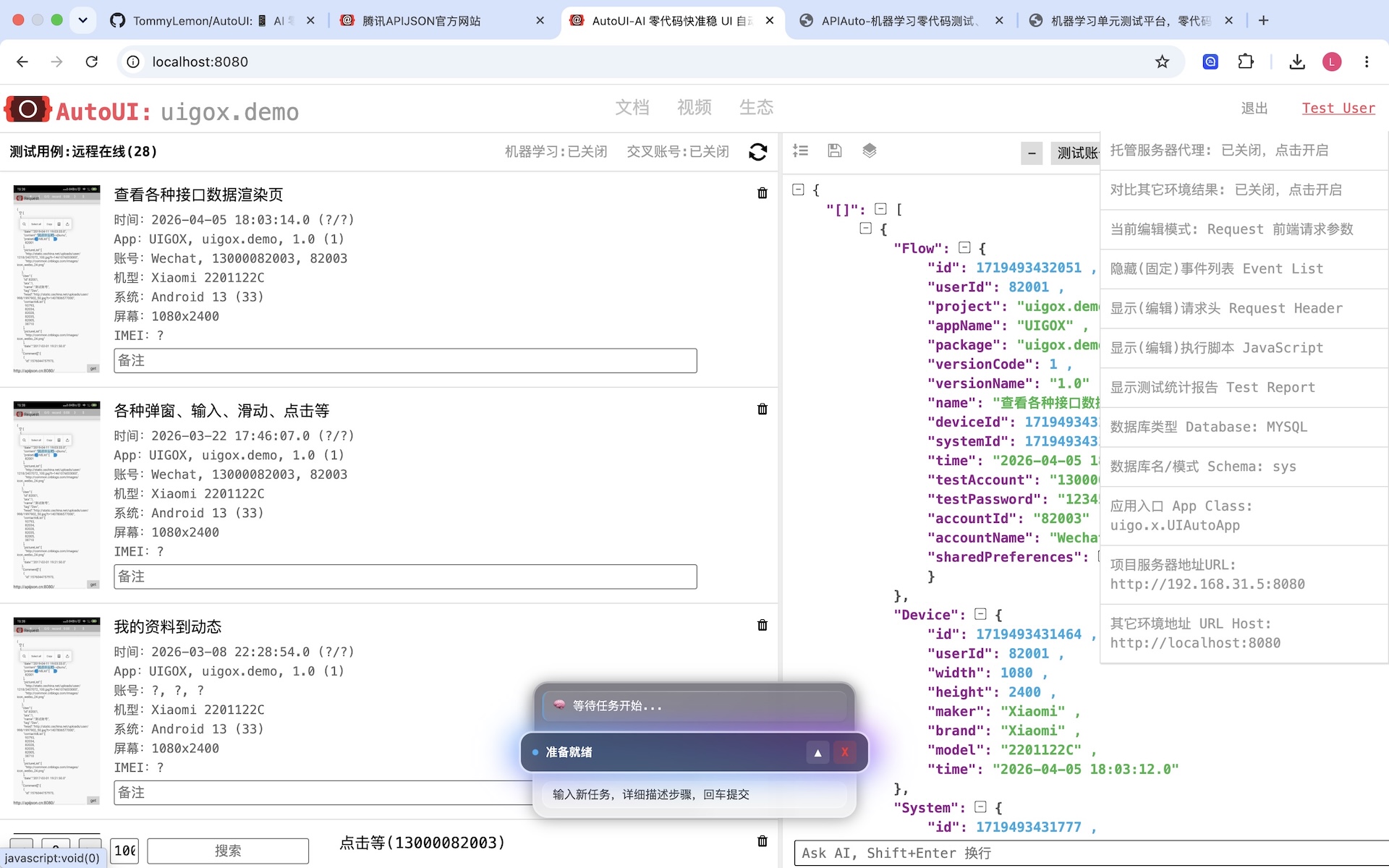This screenshot has height=868, width=1389.
Task: Click the list format icon above JSON editor
Action: tap(800, 150)
